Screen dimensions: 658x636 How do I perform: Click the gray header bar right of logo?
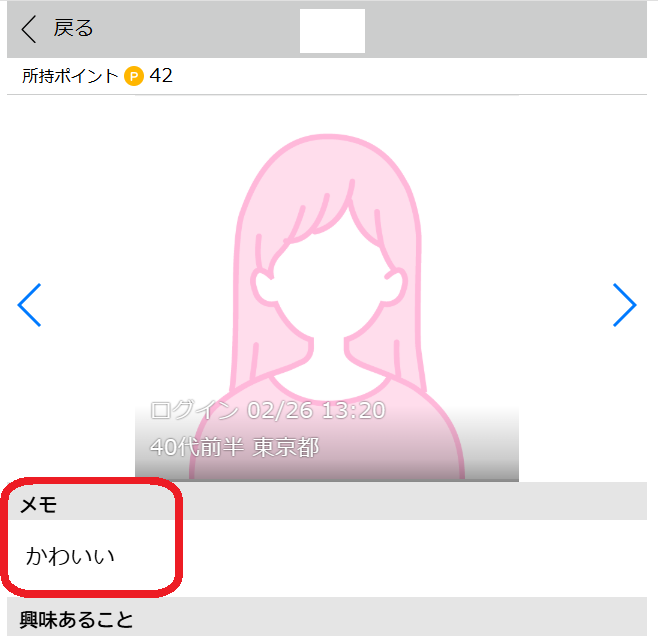pyautogui.click(x=506, y=29)
